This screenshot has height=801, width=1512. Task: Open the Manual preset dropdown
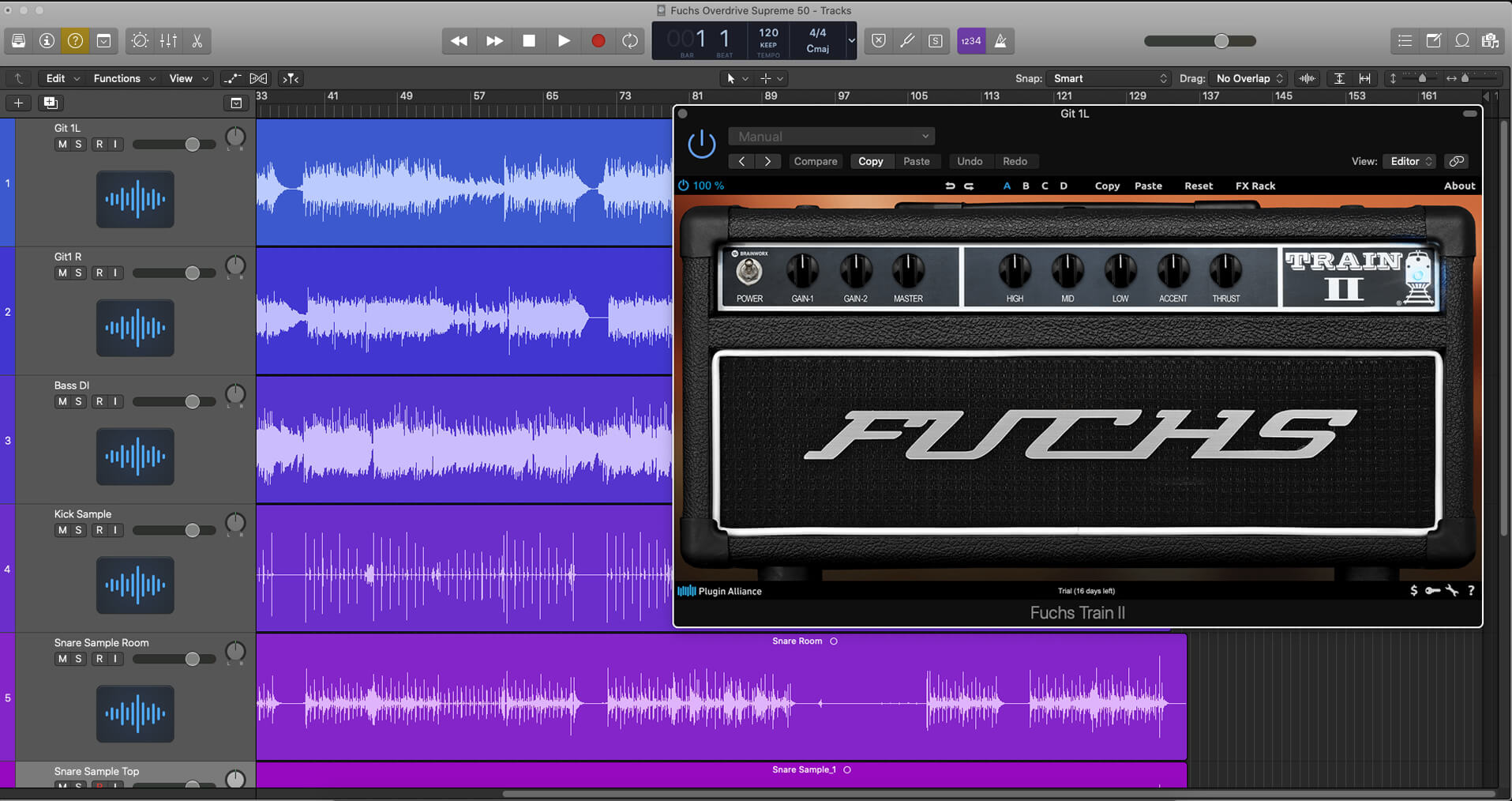(831, 137)
